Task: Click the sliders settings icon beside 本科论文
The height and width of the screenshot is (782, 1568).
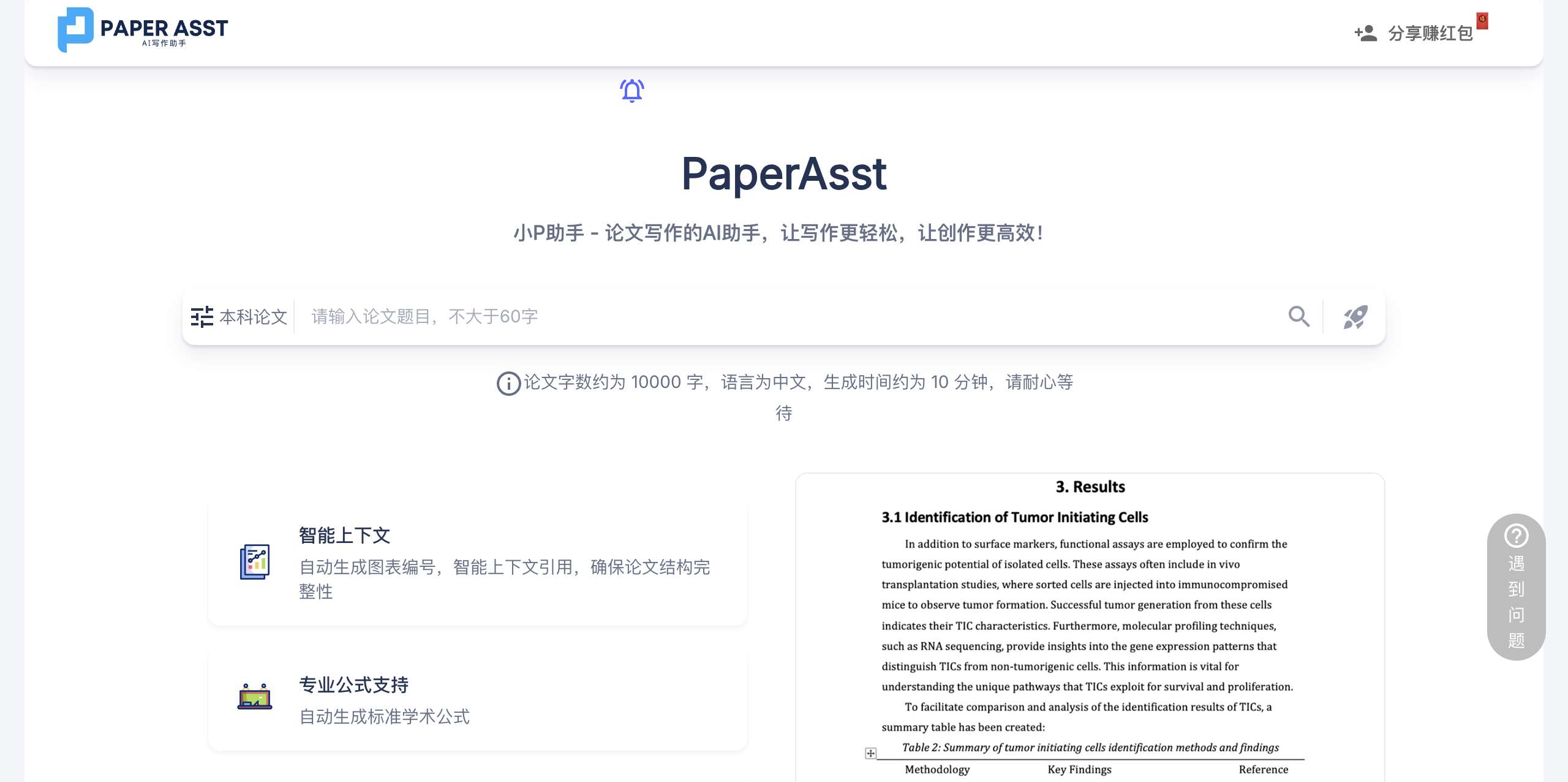Action: click(202, 317)
